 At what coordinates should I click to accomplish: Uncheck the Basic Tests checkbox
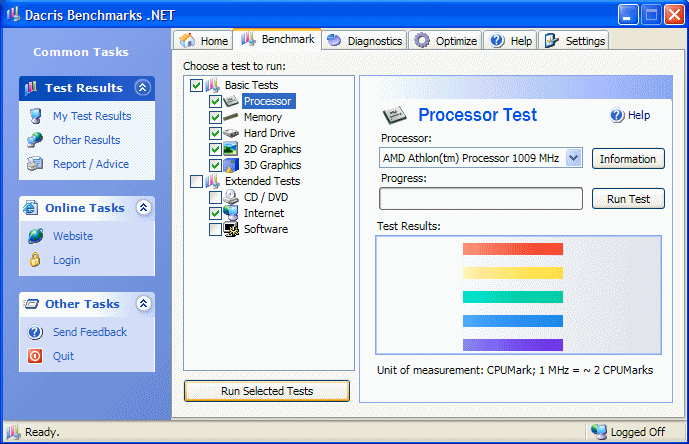click(196, 85)
